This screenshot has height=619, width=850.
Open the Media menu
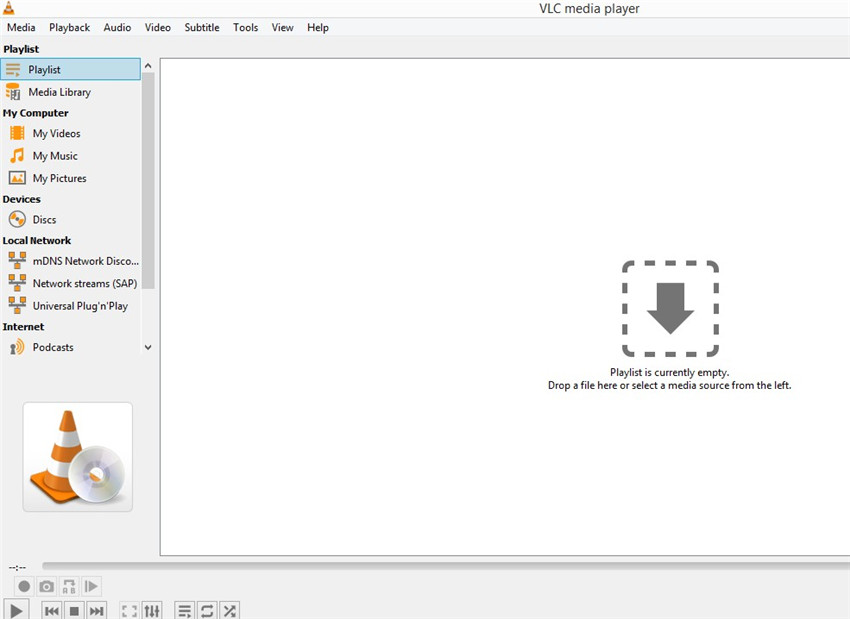pyautogui.click(x=21, y=28)
